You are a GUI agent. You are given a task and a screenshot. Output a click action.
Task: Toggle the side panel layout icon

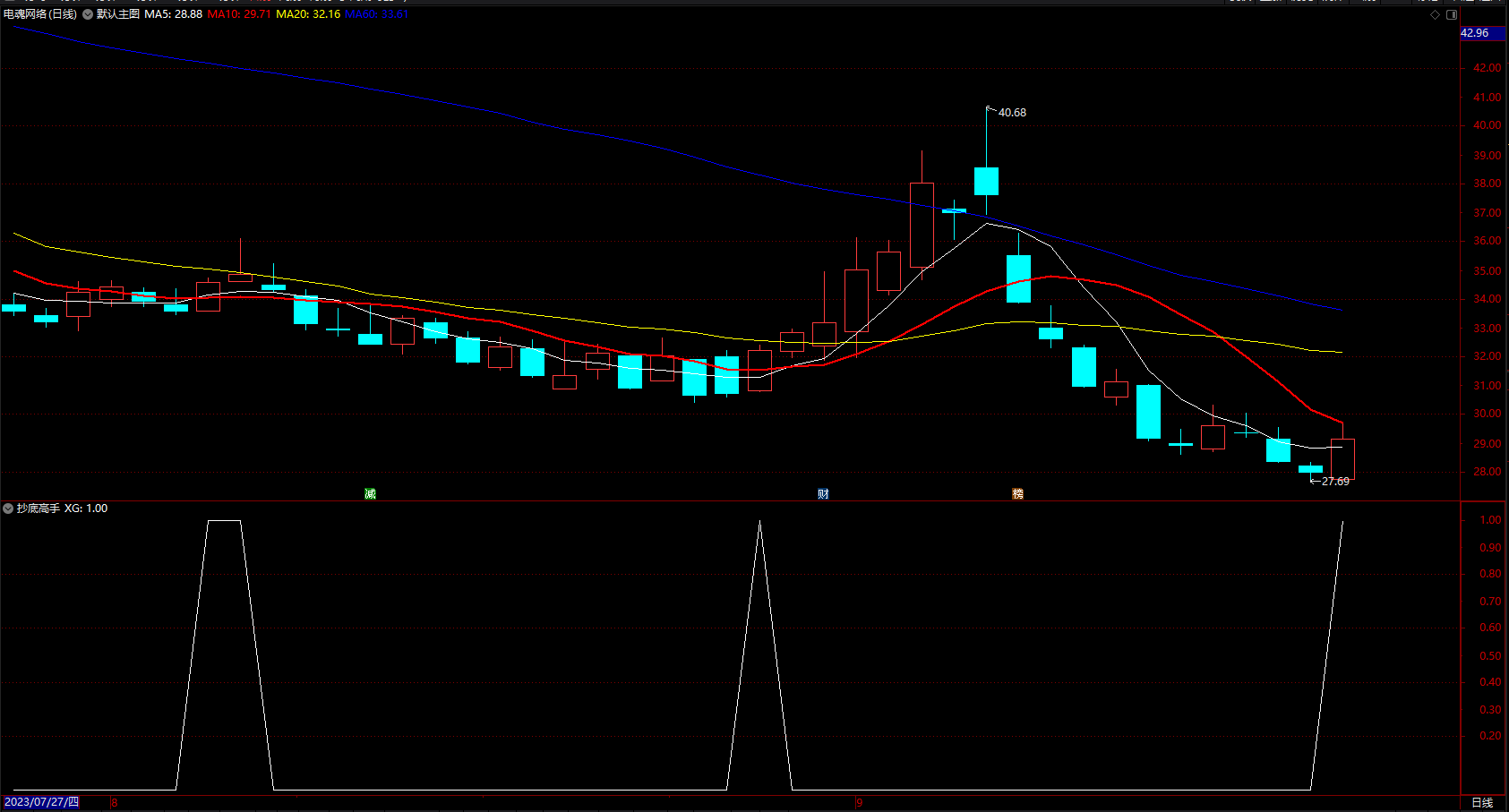tap(1452, 14)
